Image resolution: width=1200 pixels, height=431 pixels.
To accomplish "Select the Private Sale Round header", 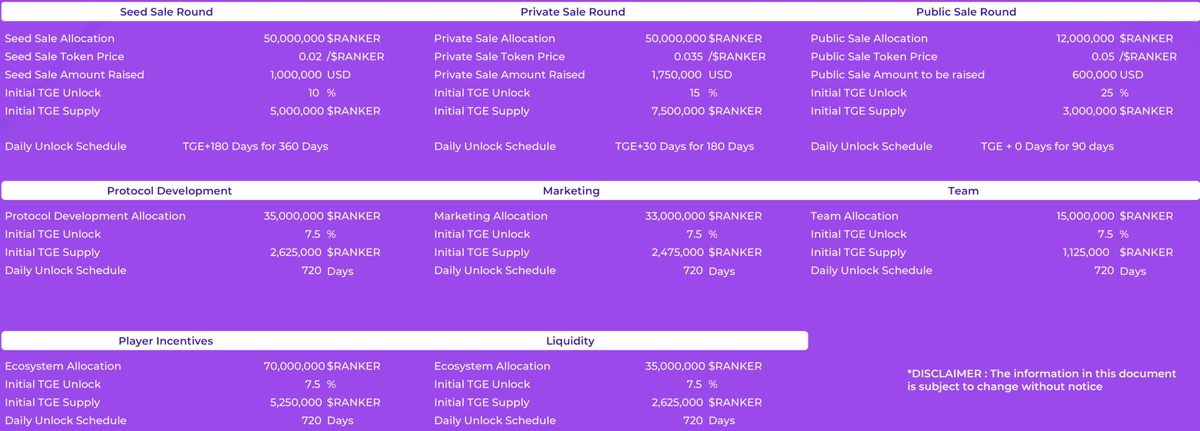I will click(572, 12).
